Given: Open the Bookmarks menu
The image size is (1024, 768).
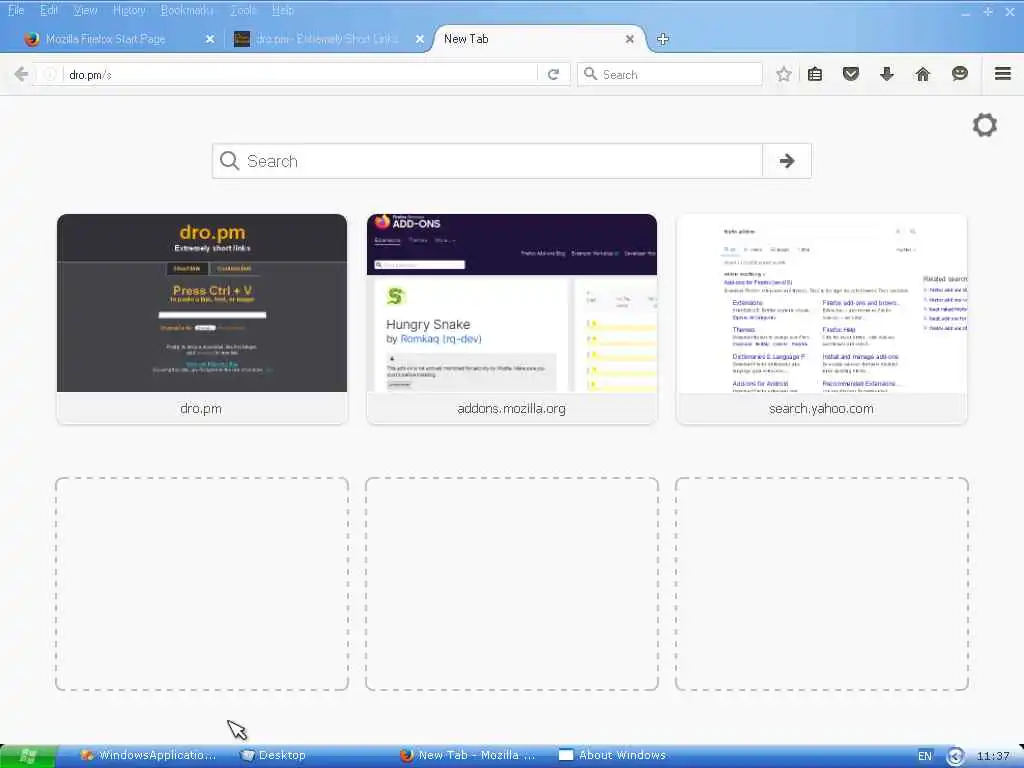Looking at the screenshot, I should tap(187, 10).
